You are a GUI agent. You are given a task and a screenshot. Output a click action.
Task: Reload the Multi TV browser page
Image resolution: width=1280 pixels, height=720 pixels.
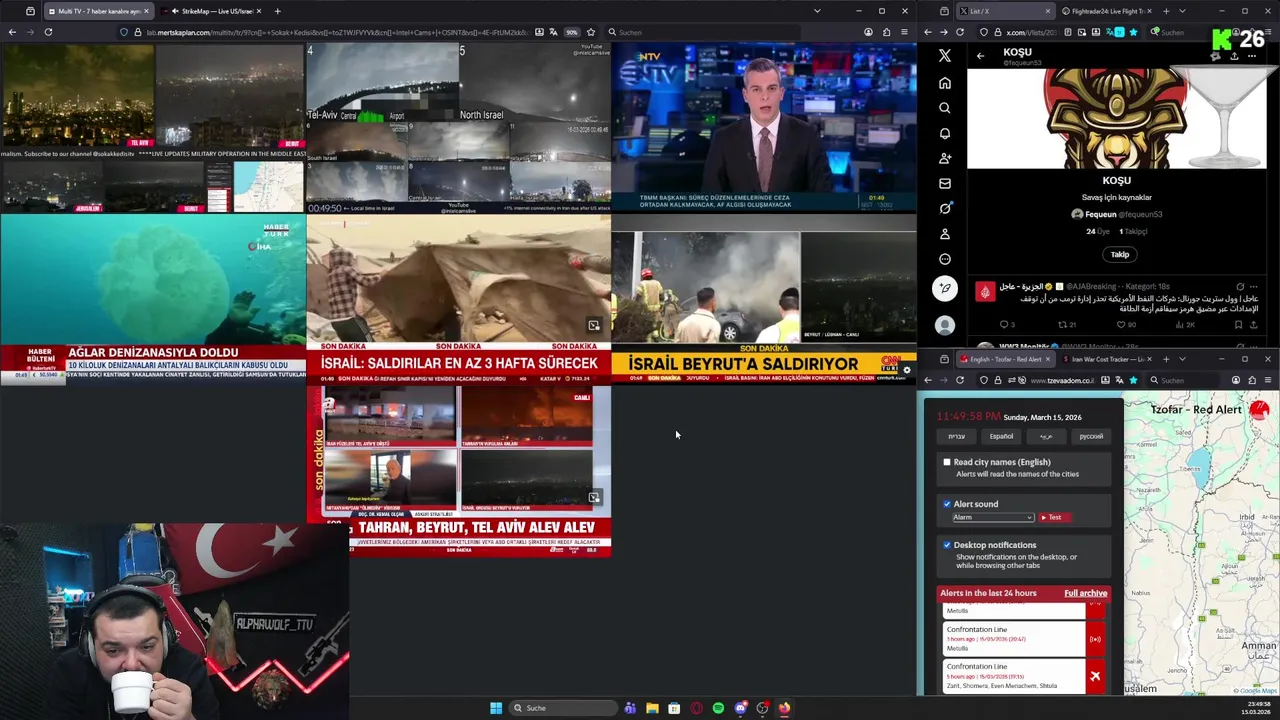[x=48, y=32]
